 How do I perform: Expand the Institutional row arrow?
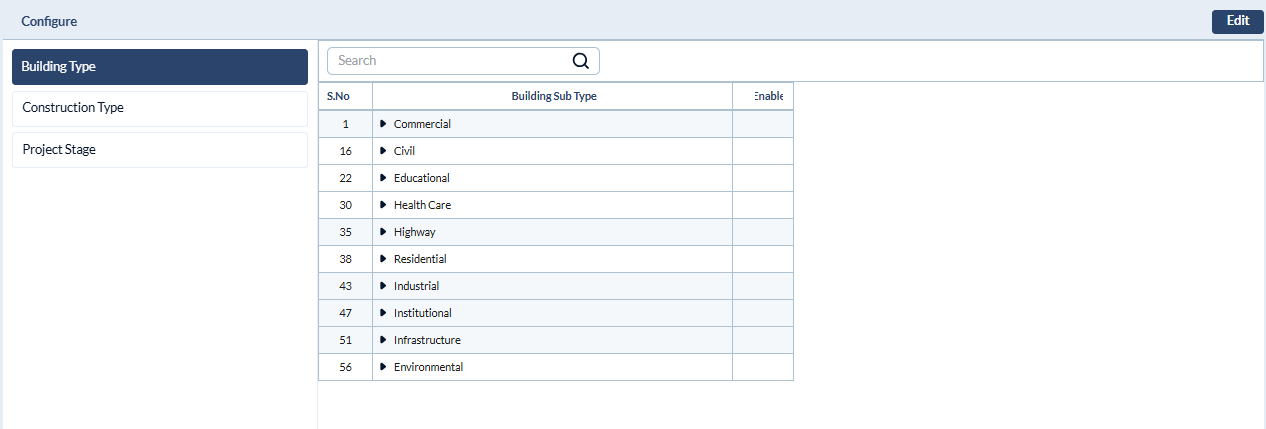coord(383,313)
